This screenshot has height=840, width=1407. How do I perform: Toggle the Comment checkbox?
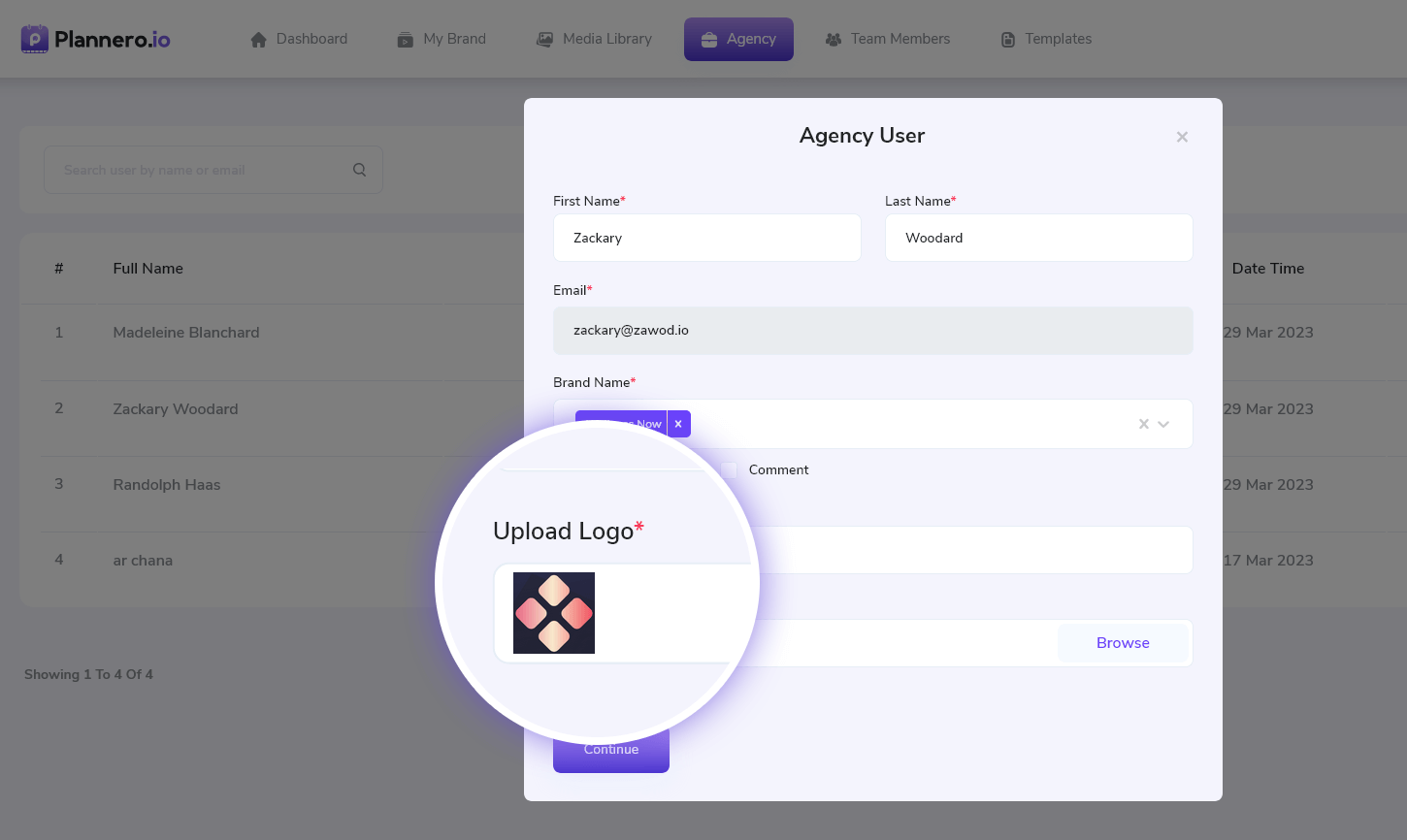point(729,469)
